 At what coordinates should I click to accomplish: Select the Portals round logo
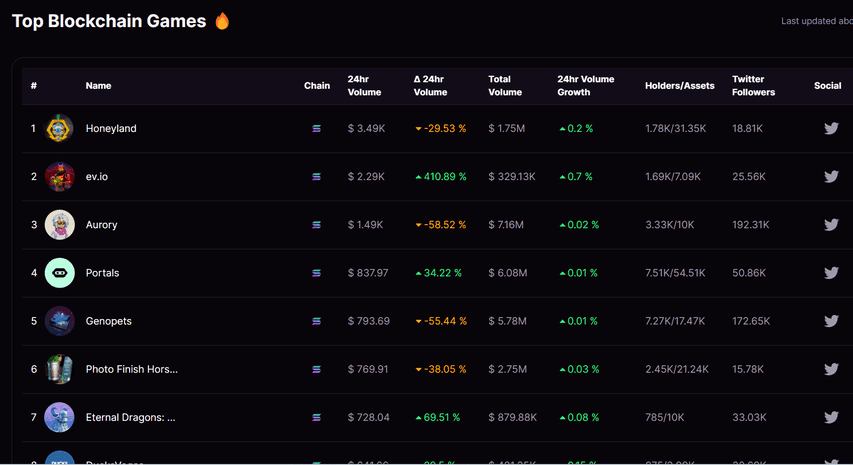coord(59,273)
